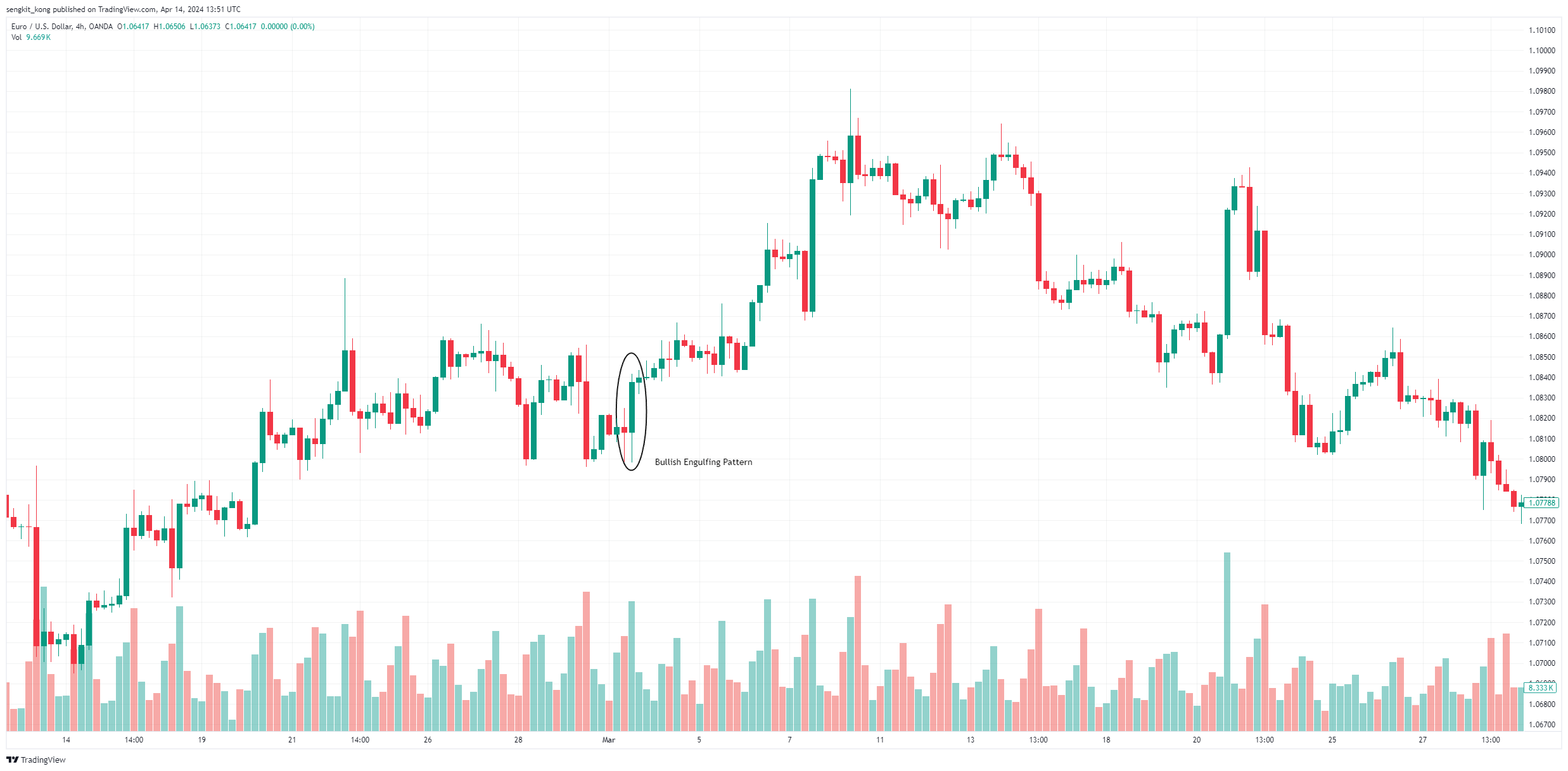Click the Vol 9.669K indicator legend
Screen dimensions: 1568x771
[30, 37]
